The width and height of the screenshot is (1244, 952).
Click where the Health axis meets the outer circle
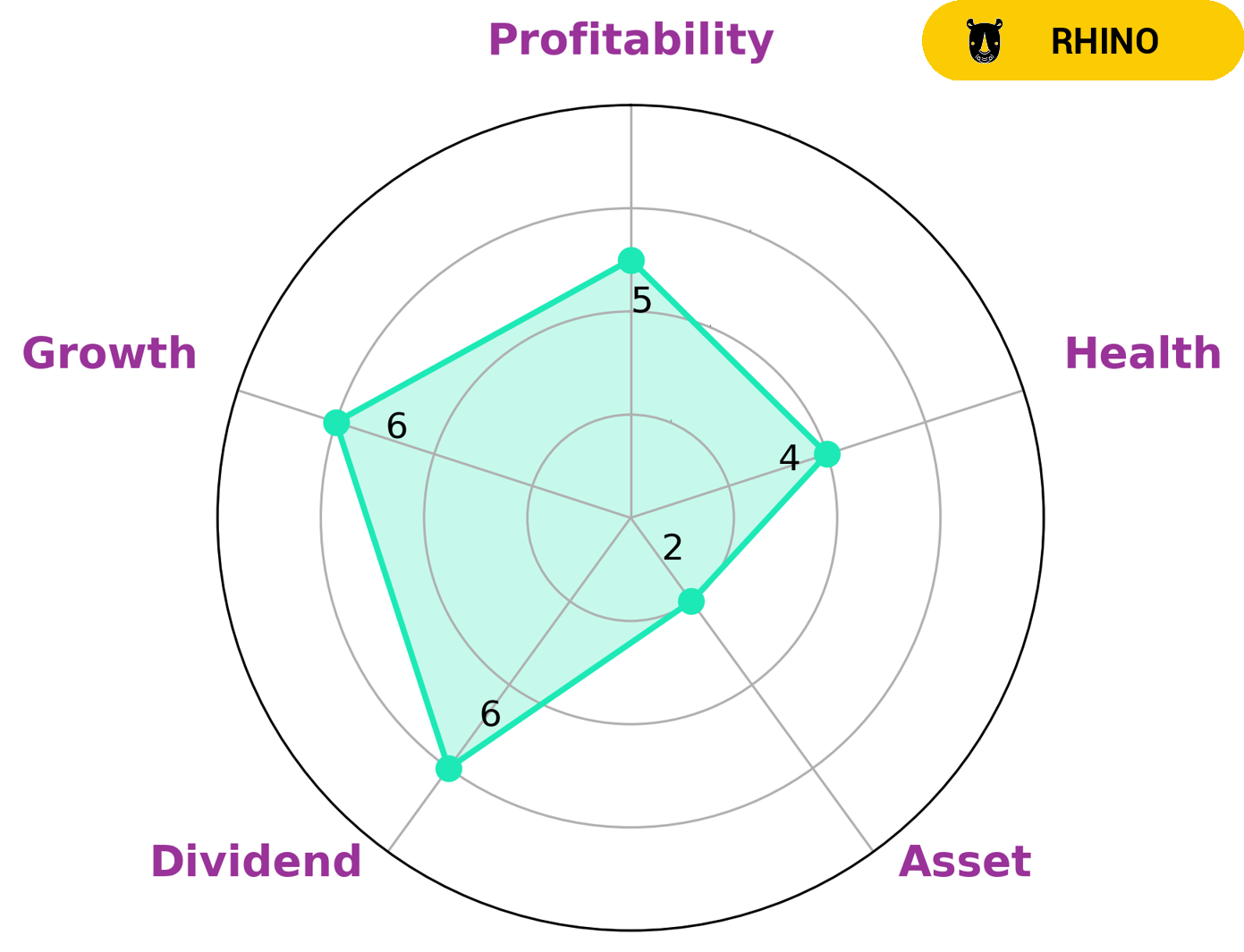tap(1023, 390)
